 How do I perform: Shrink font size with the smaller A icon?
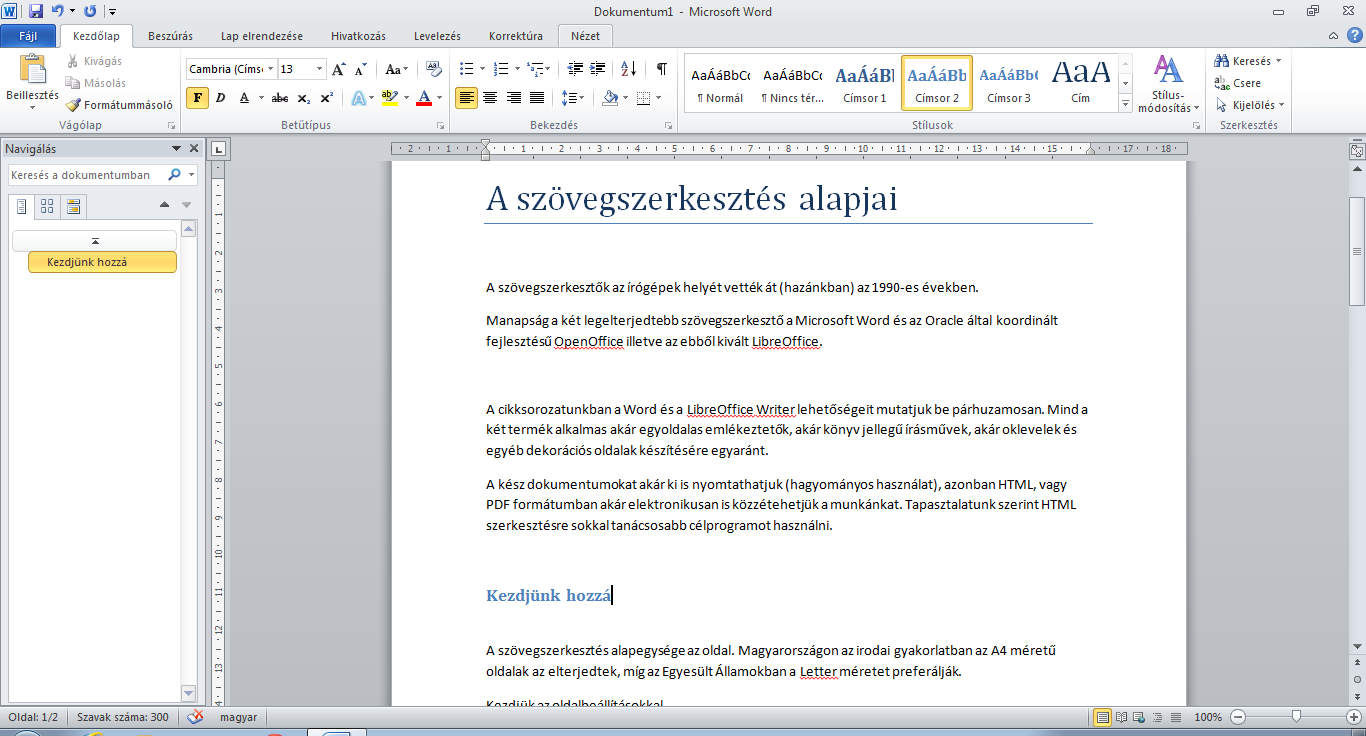tap(360, 69)
